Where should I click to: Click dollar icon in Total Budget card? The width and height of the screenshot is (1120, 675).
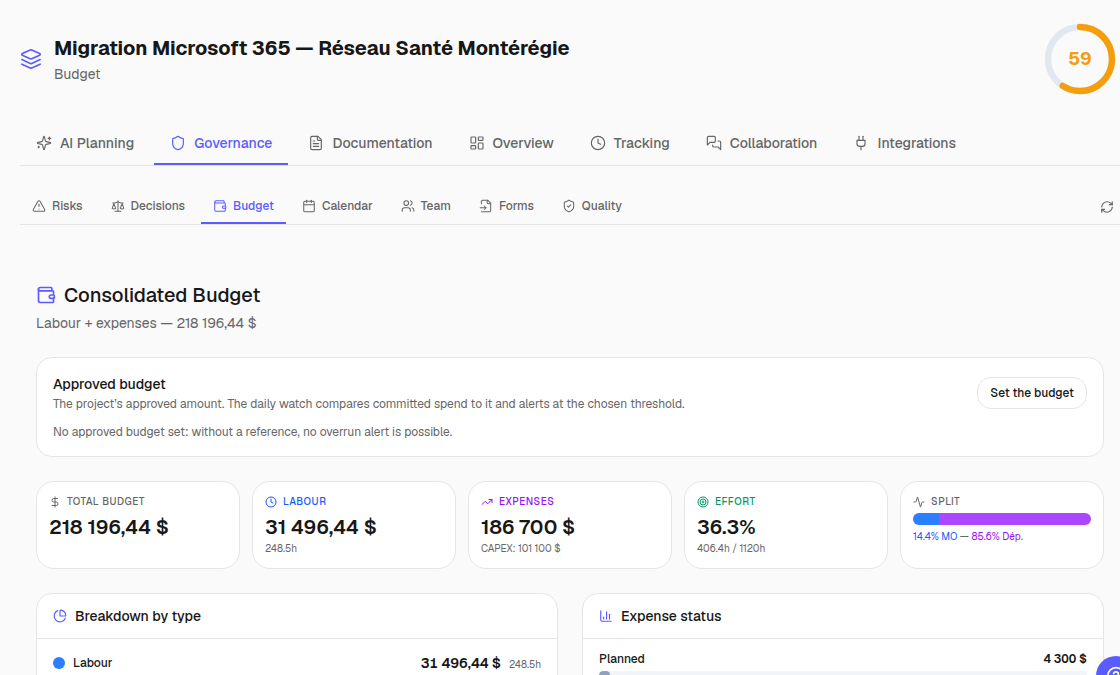tap(55, 502)
